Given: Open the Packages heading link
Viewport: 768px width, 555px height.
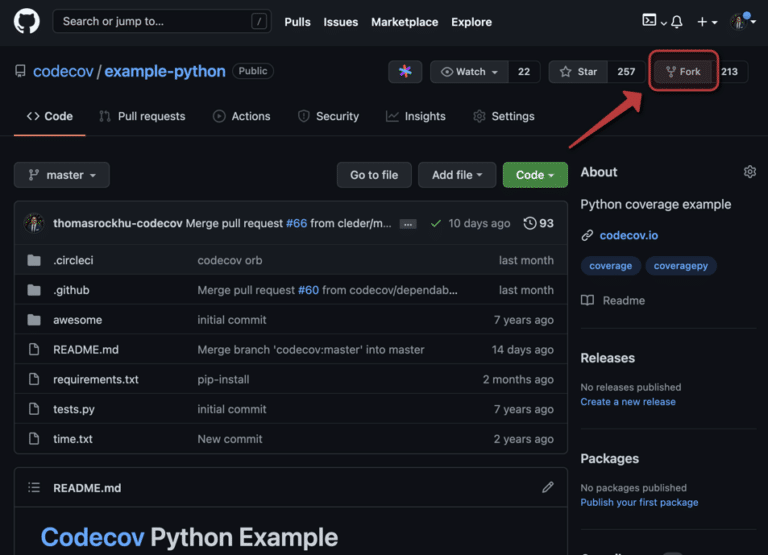Looking at the screenshot, I should (x=609, y=458).
